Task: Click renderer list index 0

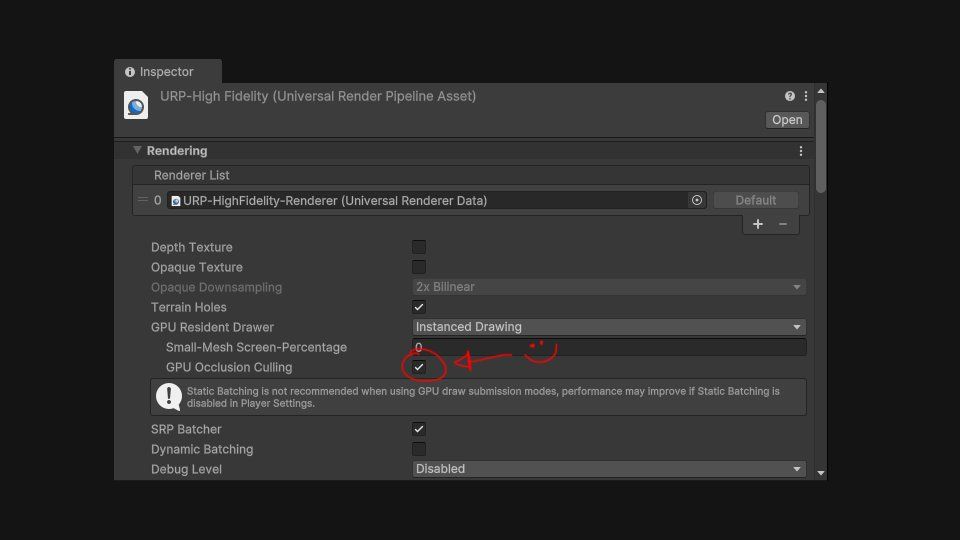Action: (157, 200)
